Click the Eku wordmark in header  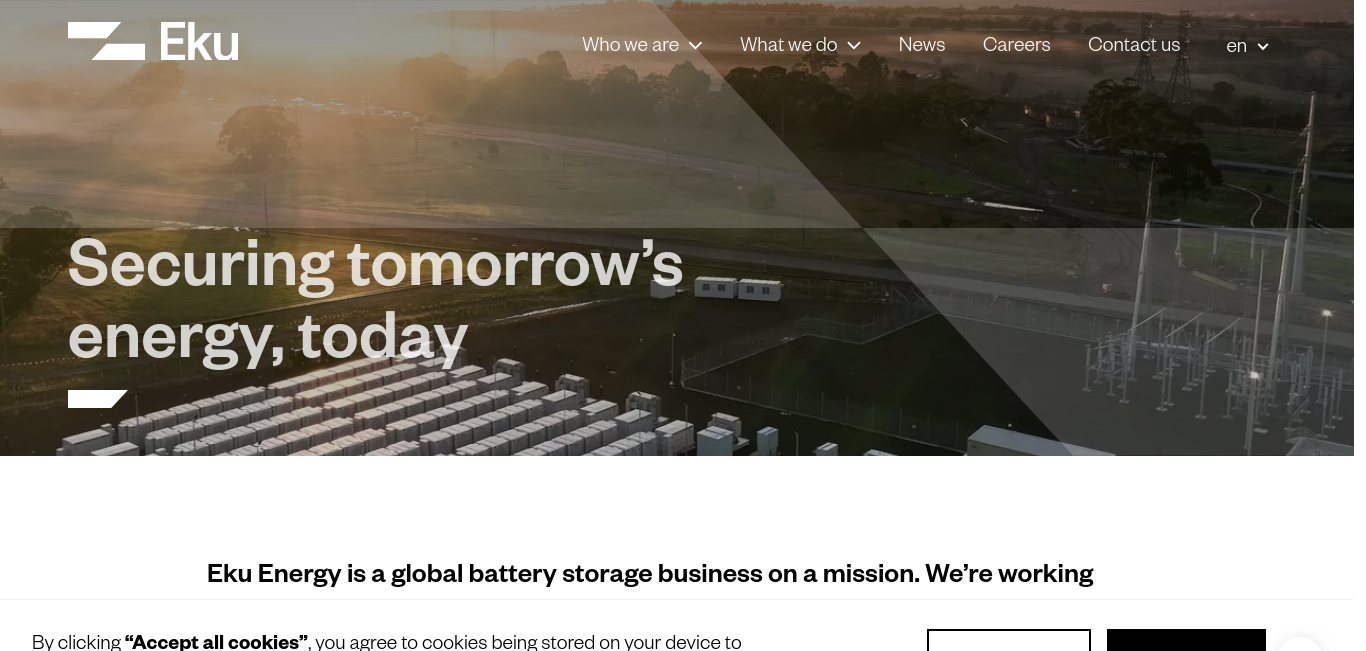[199, 42]
